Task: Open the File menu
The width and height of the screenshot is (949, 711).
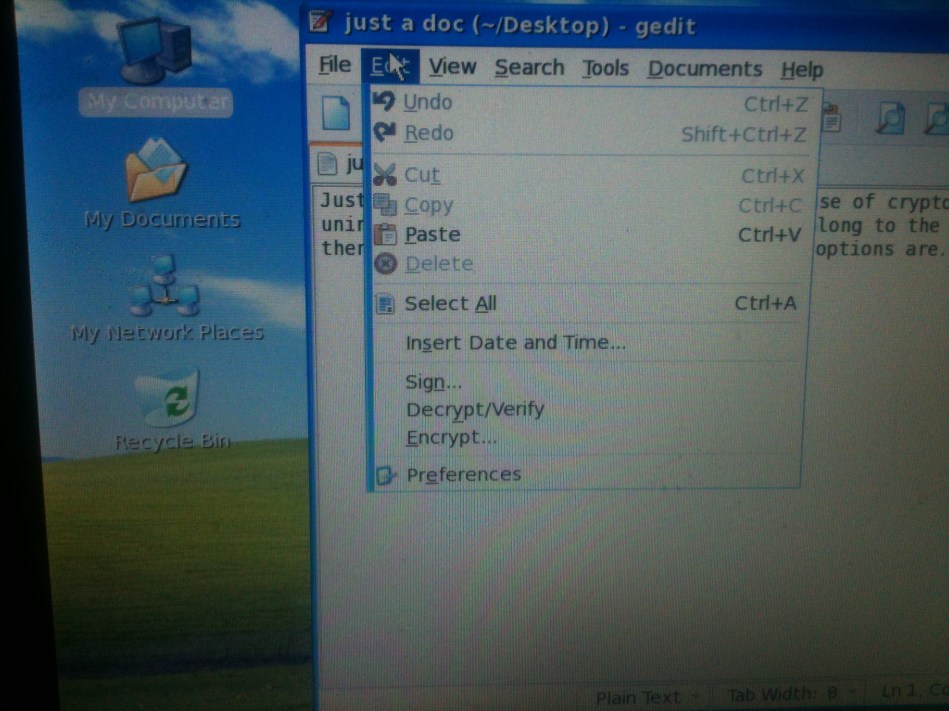Action: coord(335,66)
